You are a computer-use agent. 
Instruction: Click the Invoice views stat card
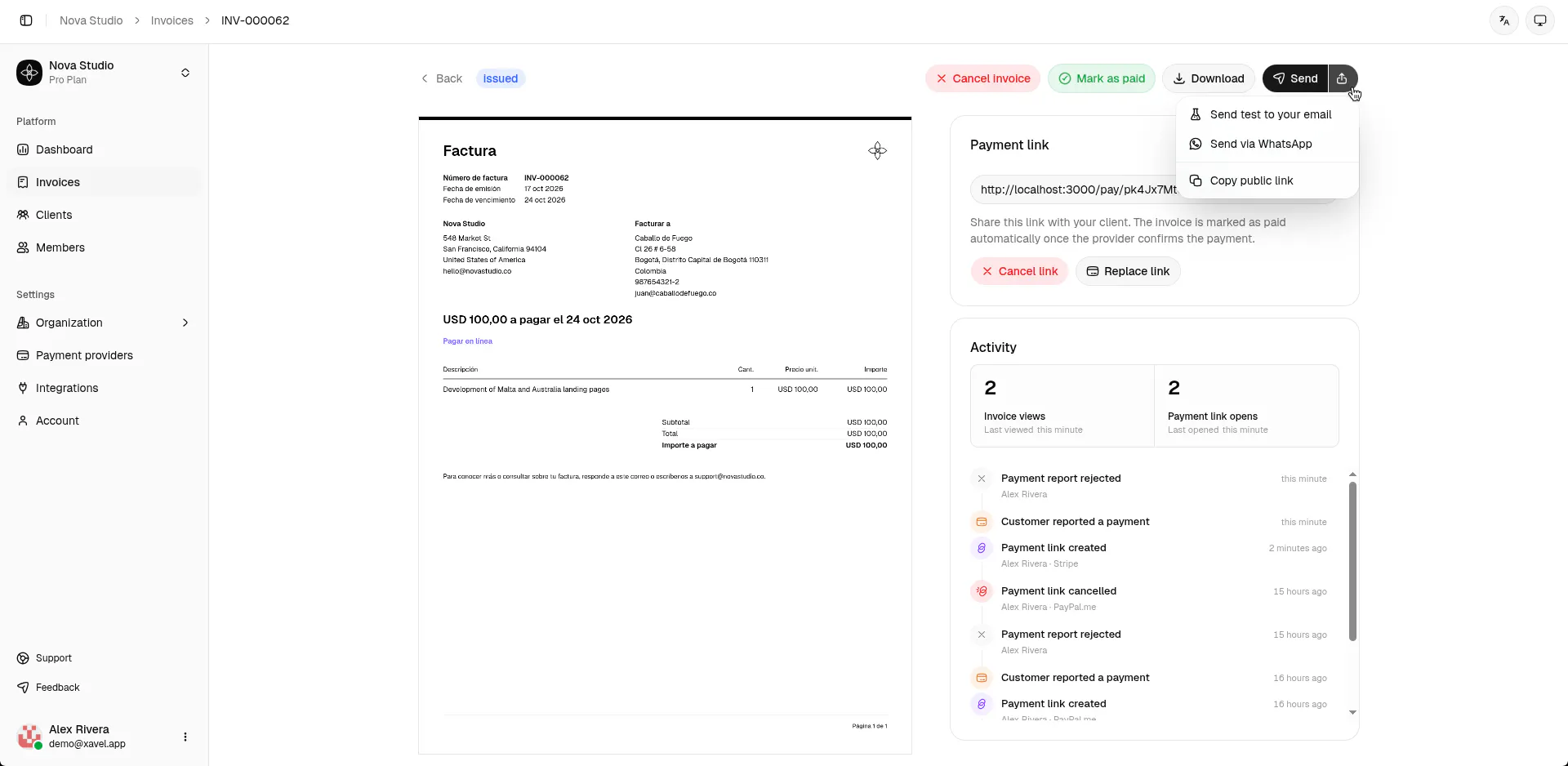(x=1062, y=406)
